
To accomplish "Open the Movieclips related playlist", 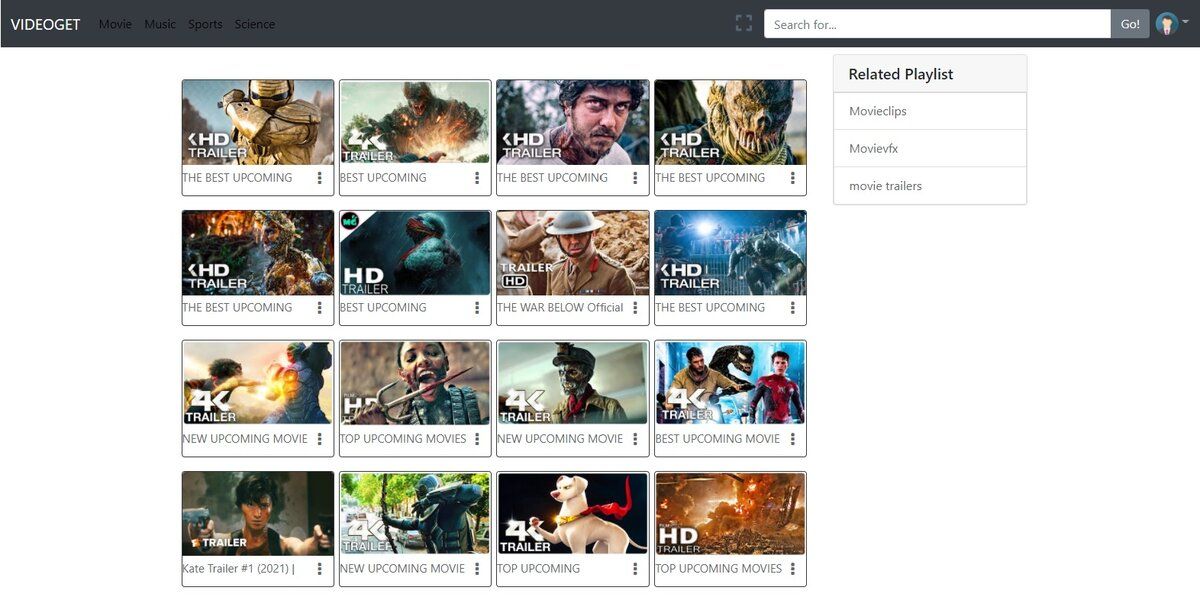I will coord(878,111).
